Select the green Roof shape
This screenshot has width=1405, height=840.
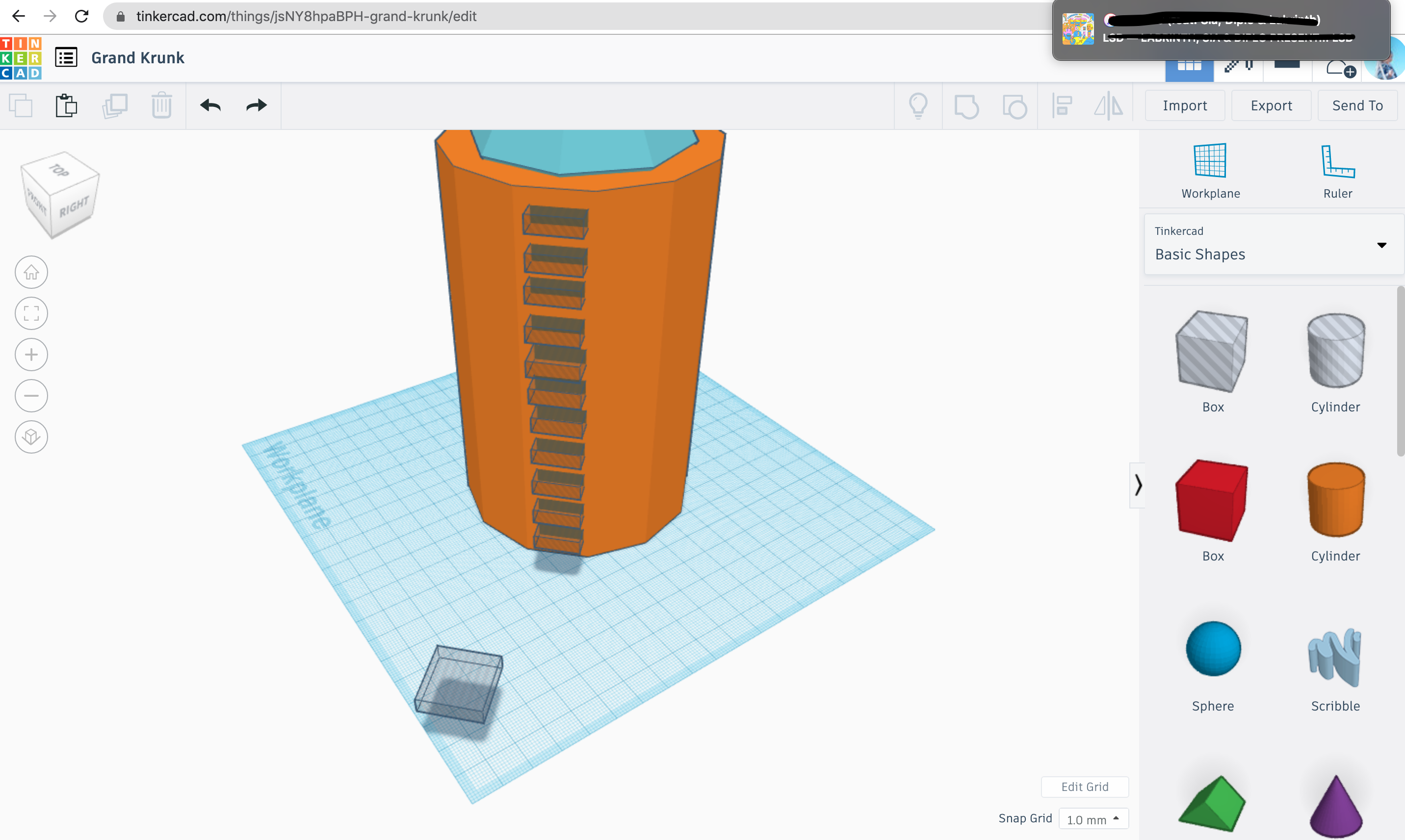click(1212, 804)
